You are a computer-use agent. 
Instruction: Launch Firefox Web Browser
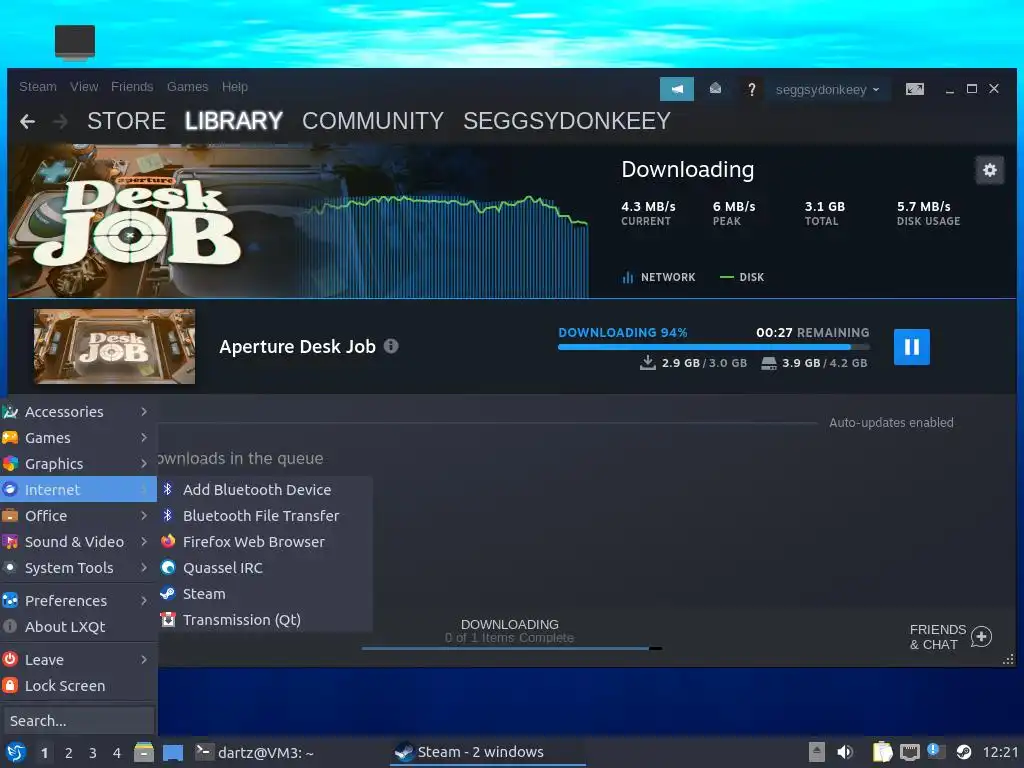[265, 542]
